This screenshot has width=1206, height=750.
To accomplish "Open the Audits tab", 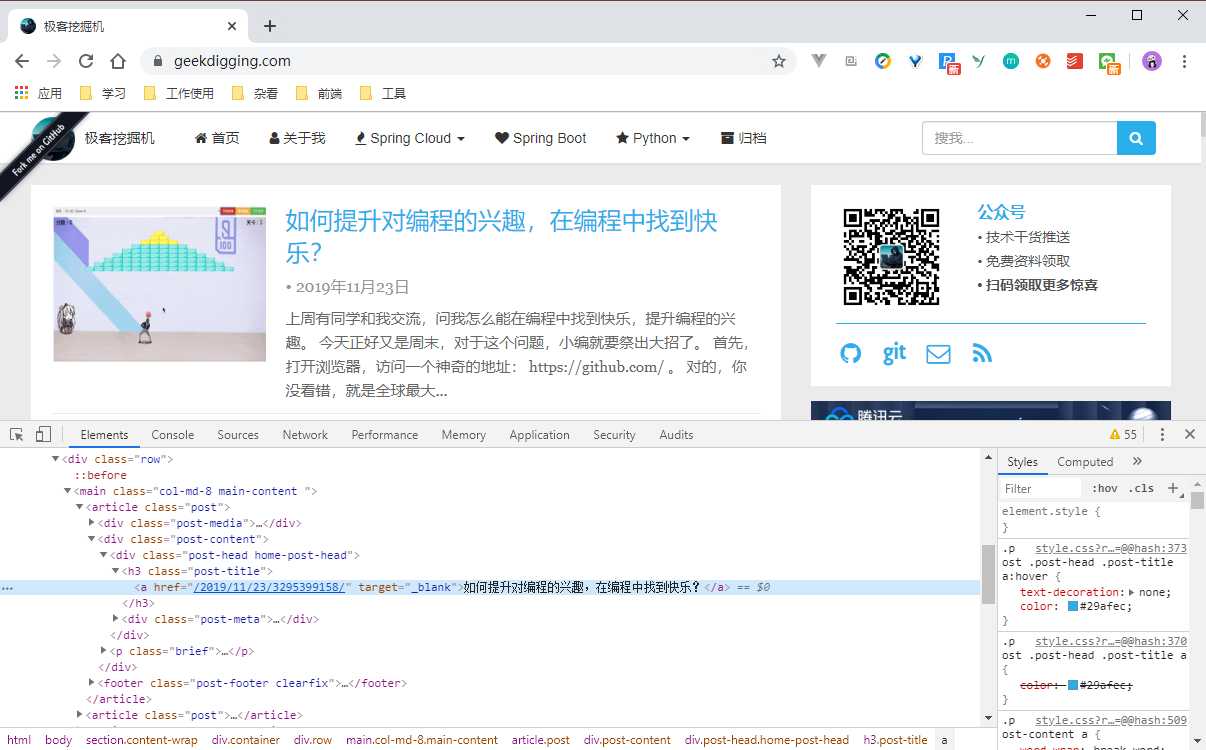I will pos(676,435).
